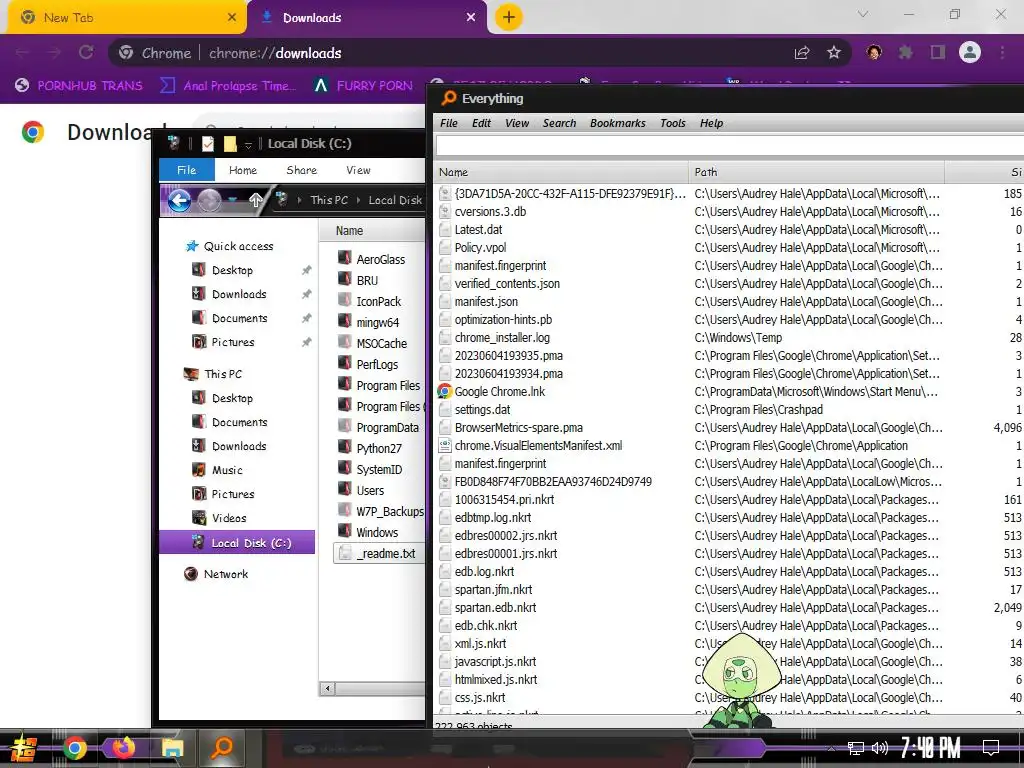Screen dimensions: 1024x768
Task: Open the Help menu in Everything
Action: click(x=711, y=123)
